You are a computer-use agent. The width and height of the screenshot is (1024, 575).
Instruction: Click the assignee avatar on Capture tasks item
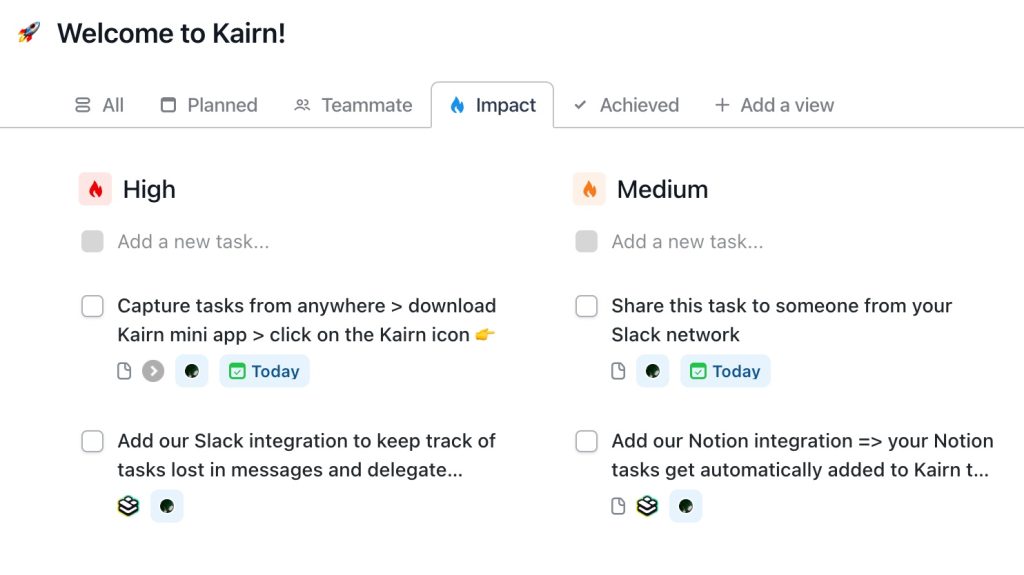(x=191, y=371)
